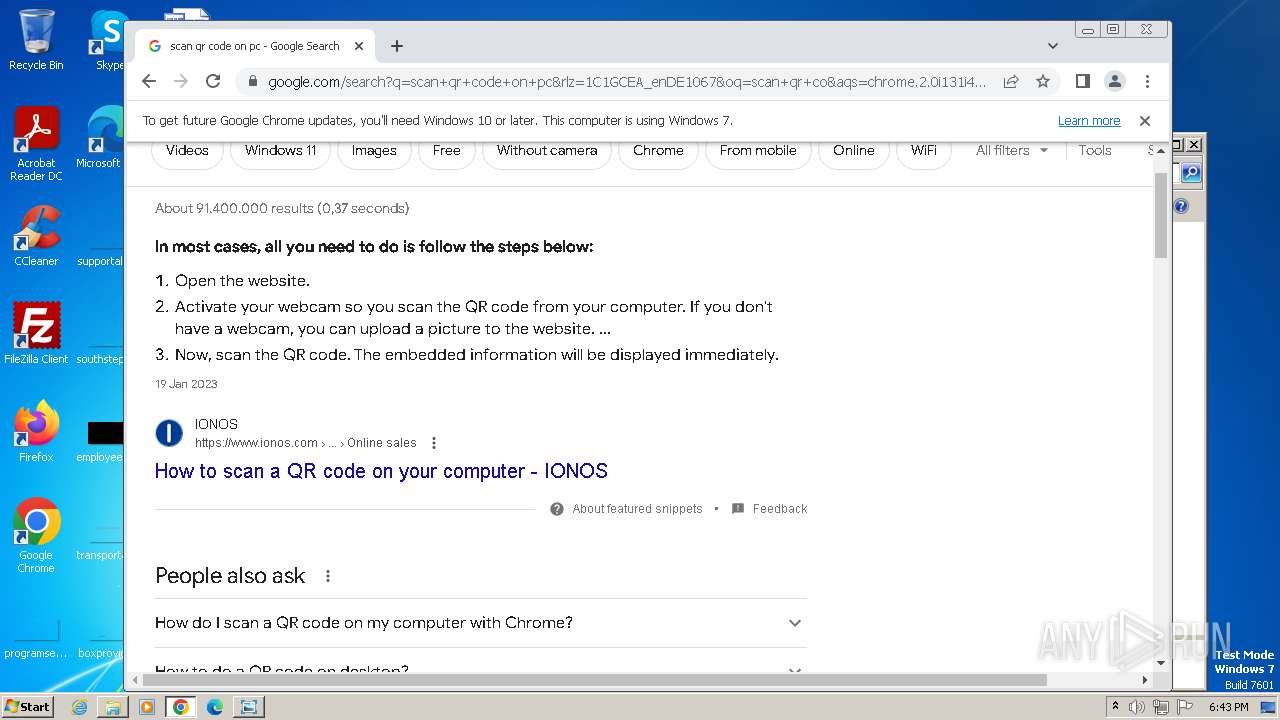Image resolution: width=1280 pixels, height=720 pixels.
Task: Open the Microsoft Edge taskbar icon
Action: [214, 707]
